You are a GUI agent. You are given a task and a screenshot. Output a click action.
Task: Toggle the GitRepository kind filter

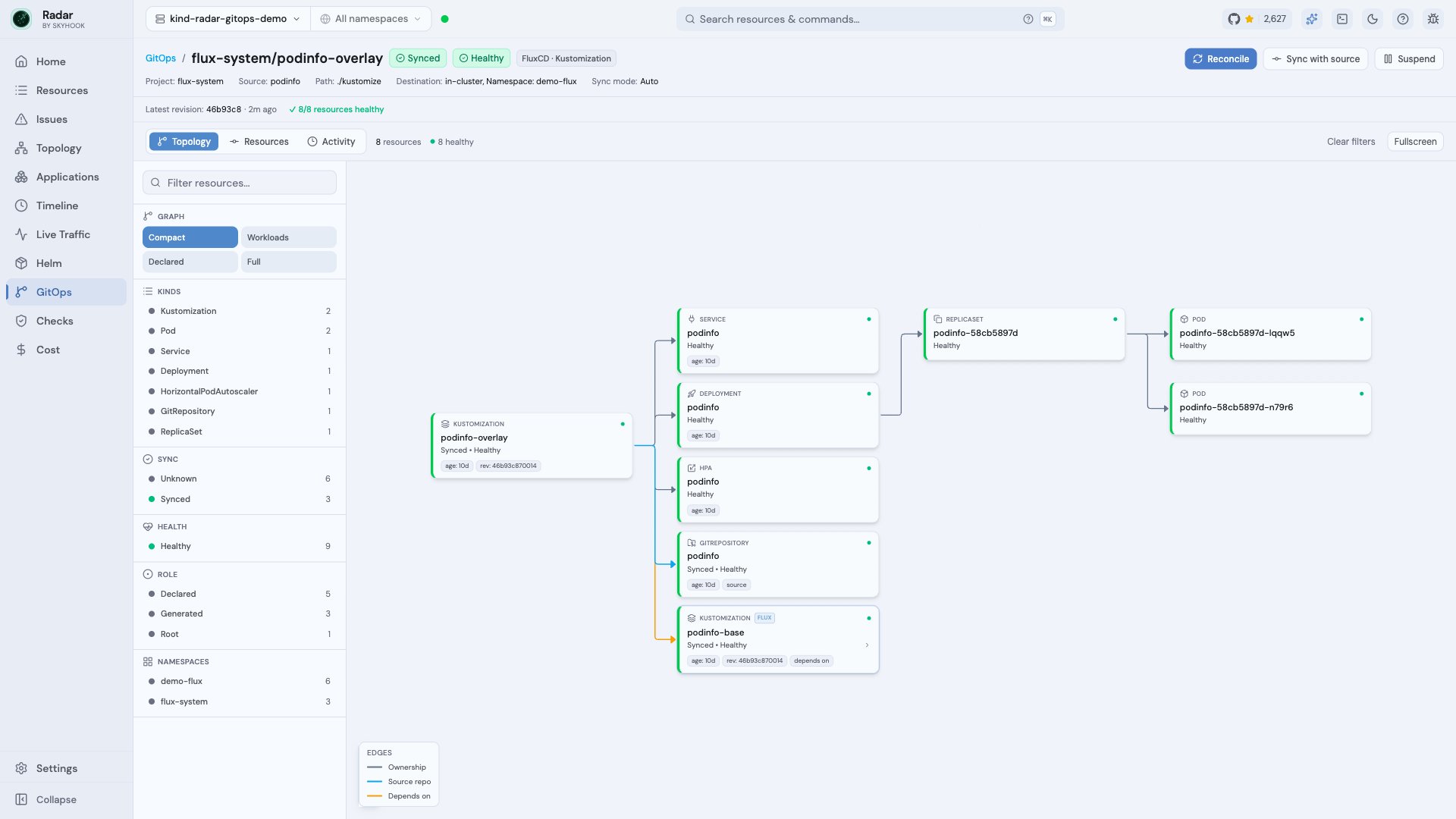[x=240, y=411]
